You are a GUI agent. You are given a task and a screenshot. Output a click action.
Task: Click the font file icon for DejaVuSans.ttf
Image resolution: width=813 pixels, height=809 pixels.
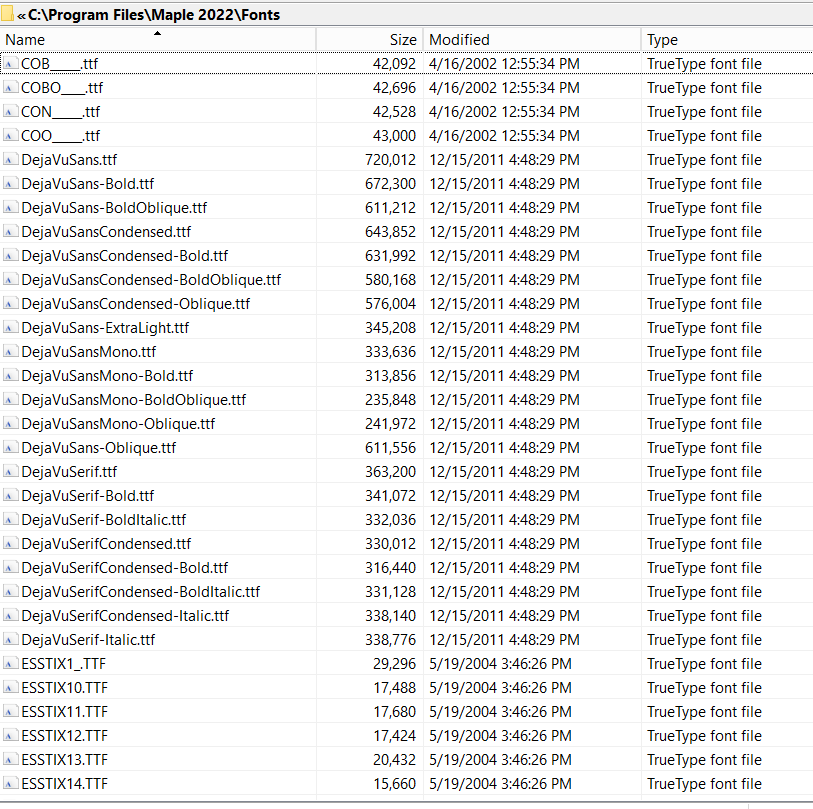click(x=10, y=160)
